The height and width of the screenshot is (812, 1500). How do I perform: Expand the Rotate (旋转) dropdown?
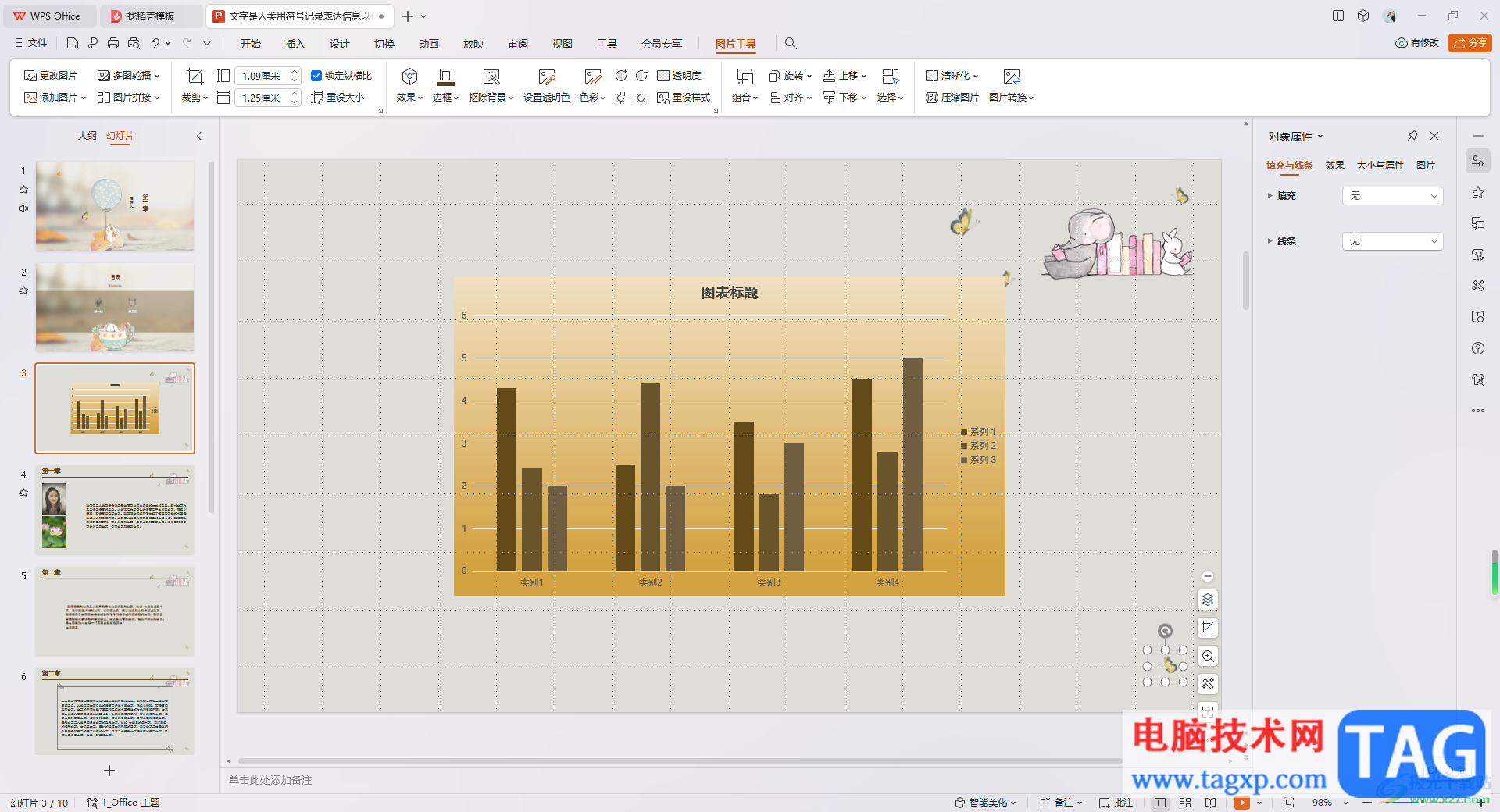(x=791, y=76)
